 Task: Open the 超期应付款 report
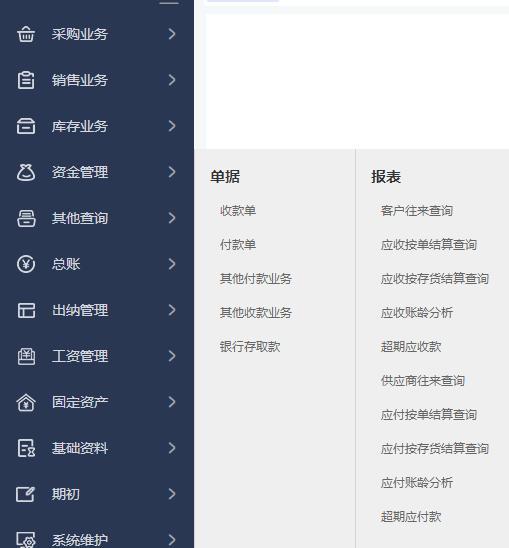pos(411,517)
